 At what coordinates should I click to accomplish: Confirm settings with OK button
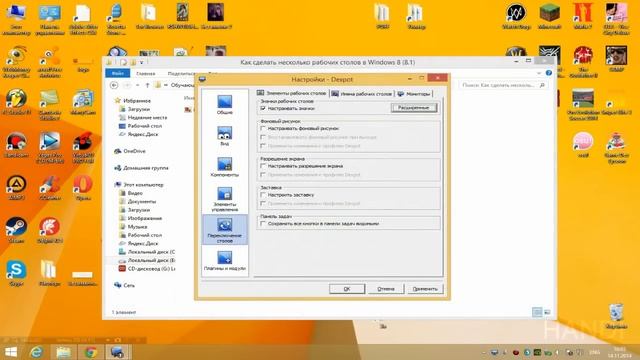pyautogui.click(x=347, y=289)
